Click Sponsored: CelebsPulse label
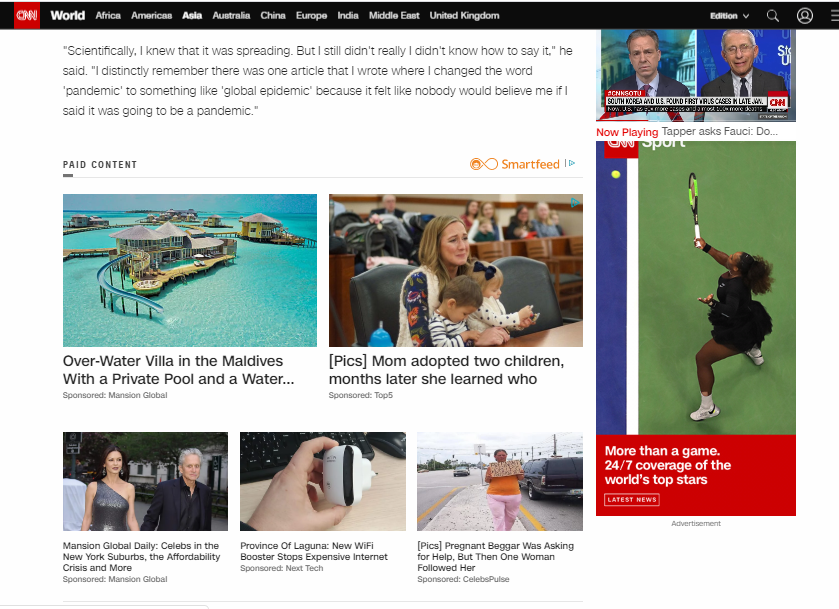Viewport: 839px width, 609px height. 463,579
